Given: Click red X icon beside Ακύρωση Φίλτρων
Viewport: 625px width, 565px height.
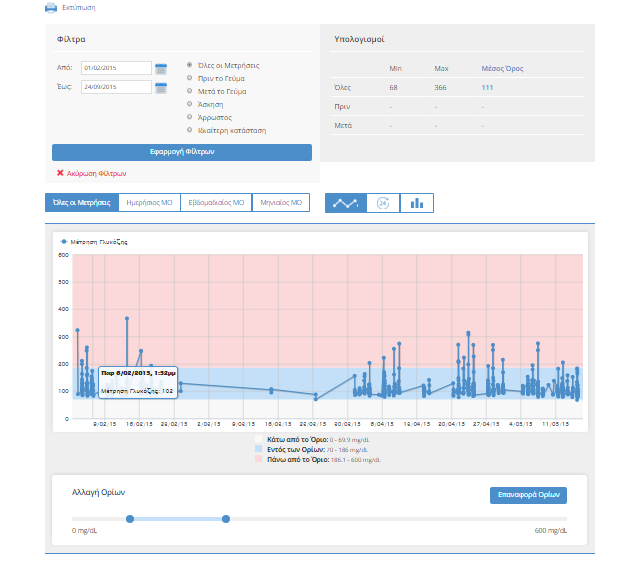Looking at the screenshot, I should 60,173.
